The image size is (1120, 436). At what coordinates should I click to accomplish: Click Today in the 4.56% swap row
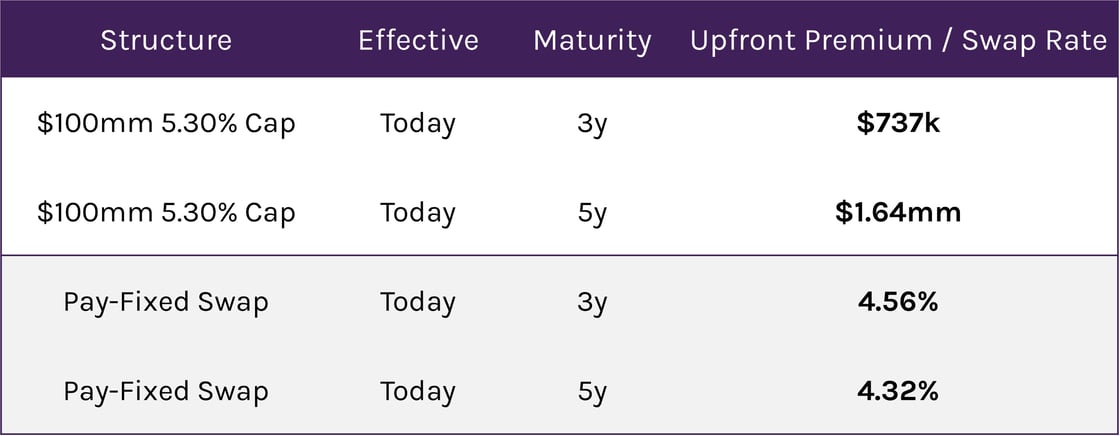[x=418, y=302]
